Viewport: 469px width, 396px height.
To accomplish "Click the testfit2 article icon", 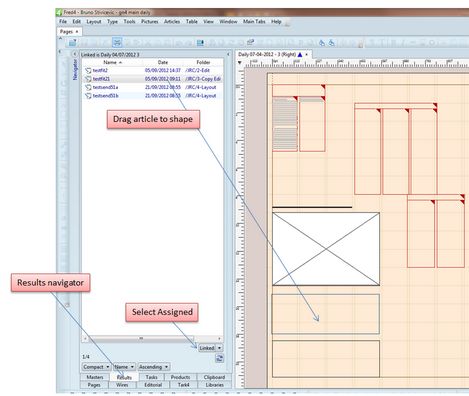I will tap(88, 70).
